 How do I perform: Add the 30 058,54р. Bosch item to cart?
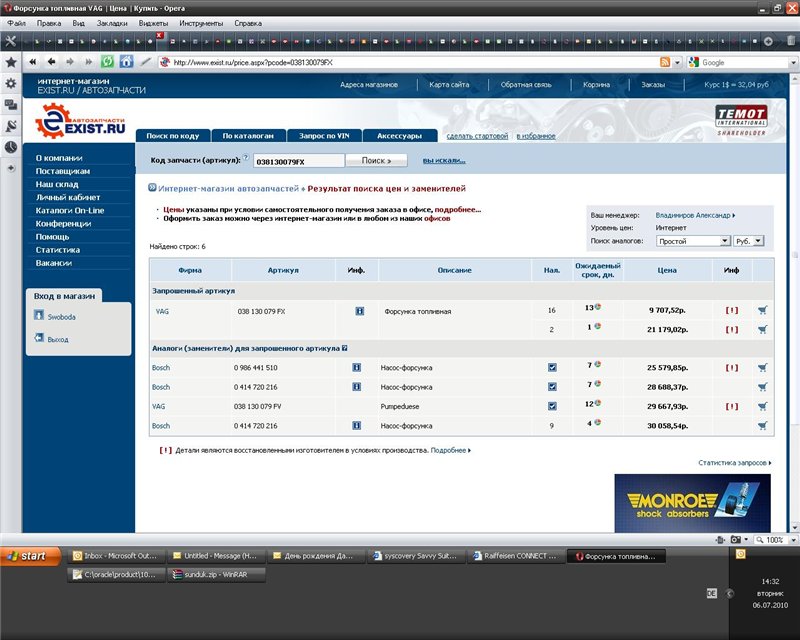pos(762,426)
